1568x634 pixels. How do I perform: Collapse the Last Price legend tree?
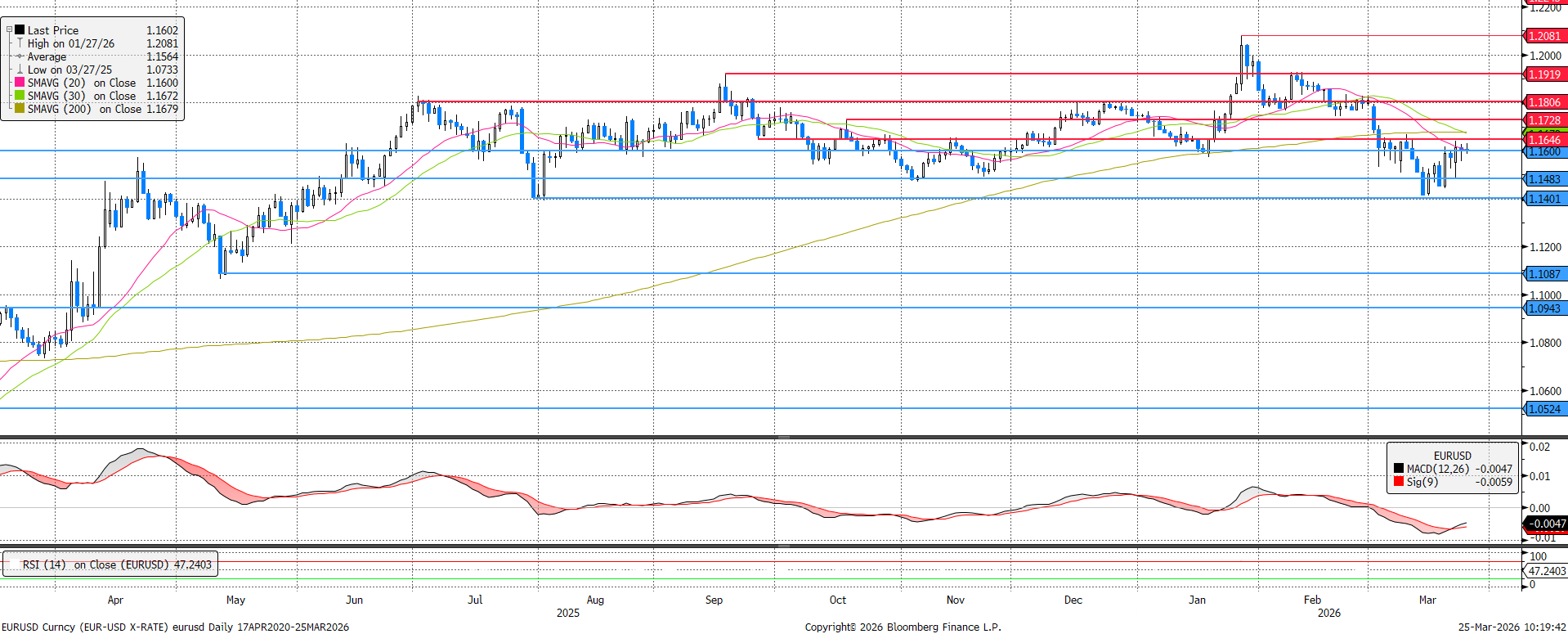pos(9,30)
